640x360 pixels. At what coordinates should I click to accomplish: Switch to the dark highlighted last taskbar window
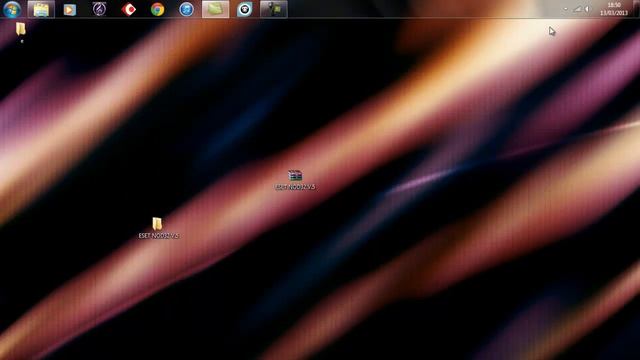click(273, 9)
